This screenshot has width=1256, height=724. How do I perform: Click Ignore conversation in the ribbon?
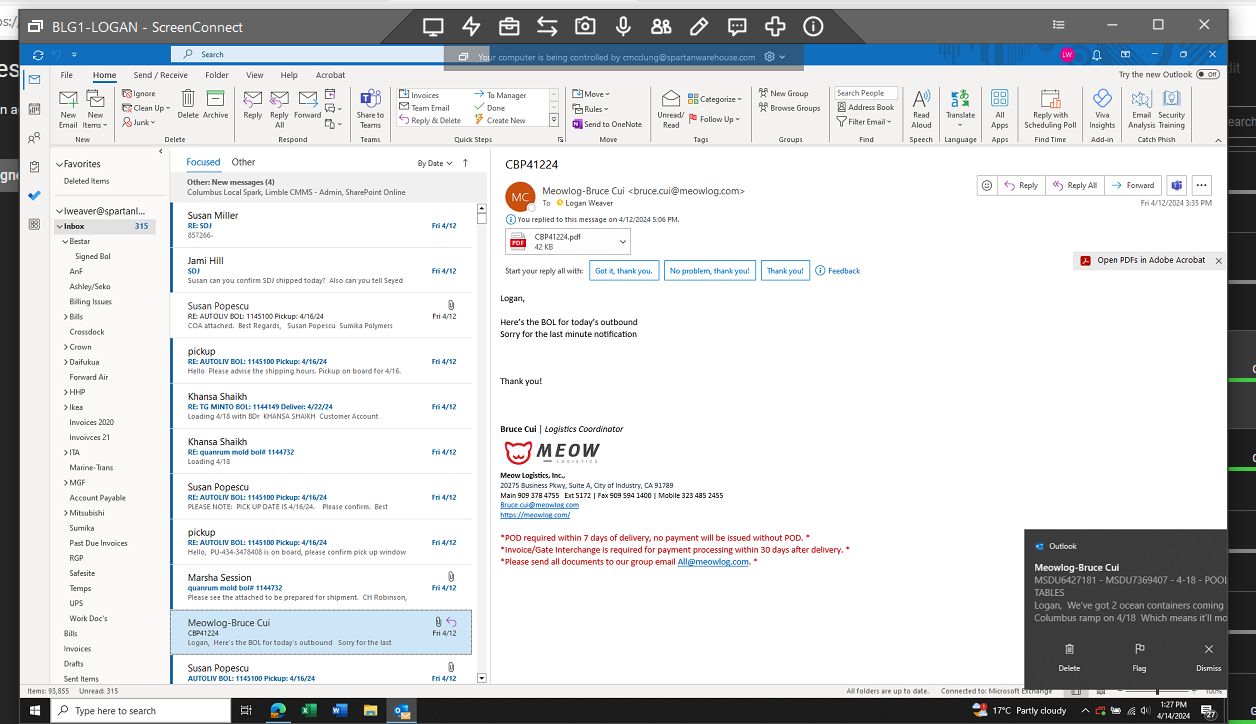tap(138, 94)
